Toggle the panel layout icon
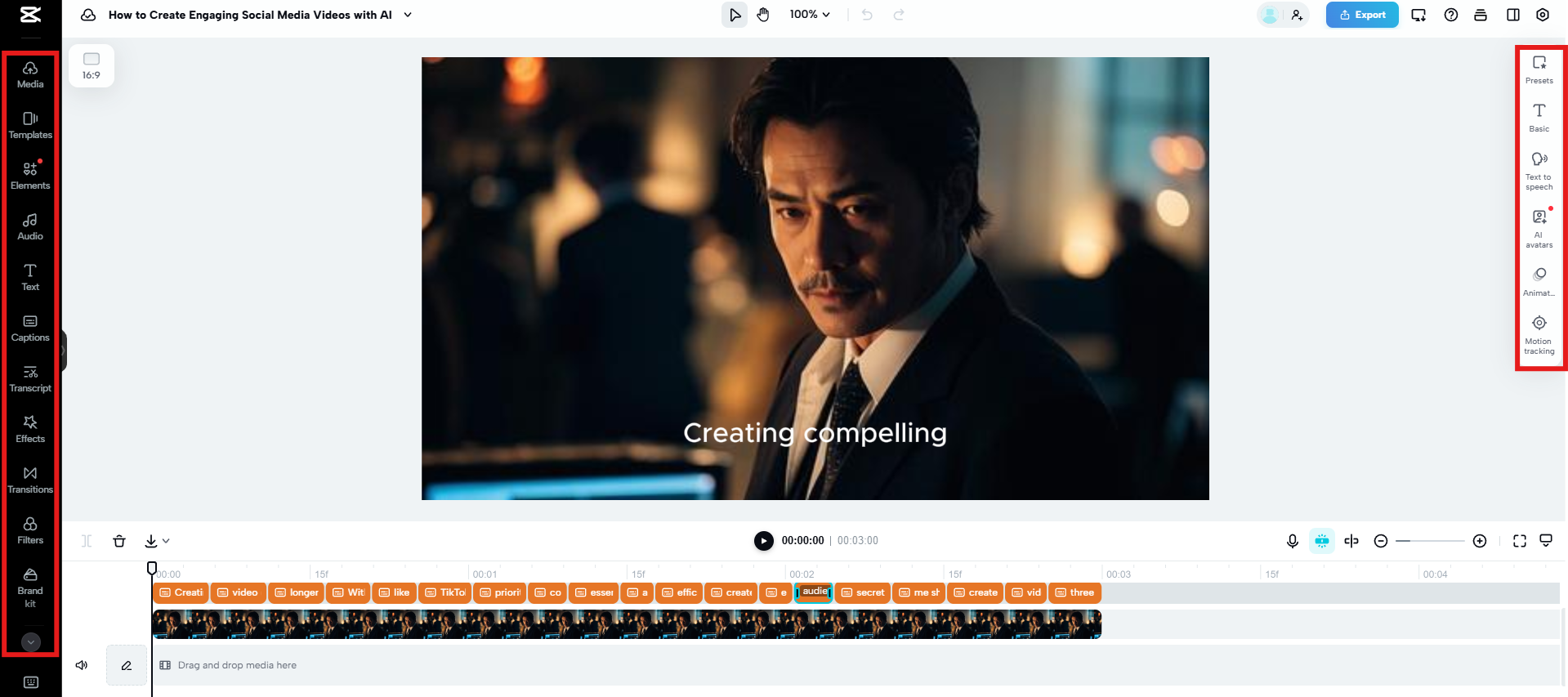Screen dimensions: 1568x697 coord(1513,15)
